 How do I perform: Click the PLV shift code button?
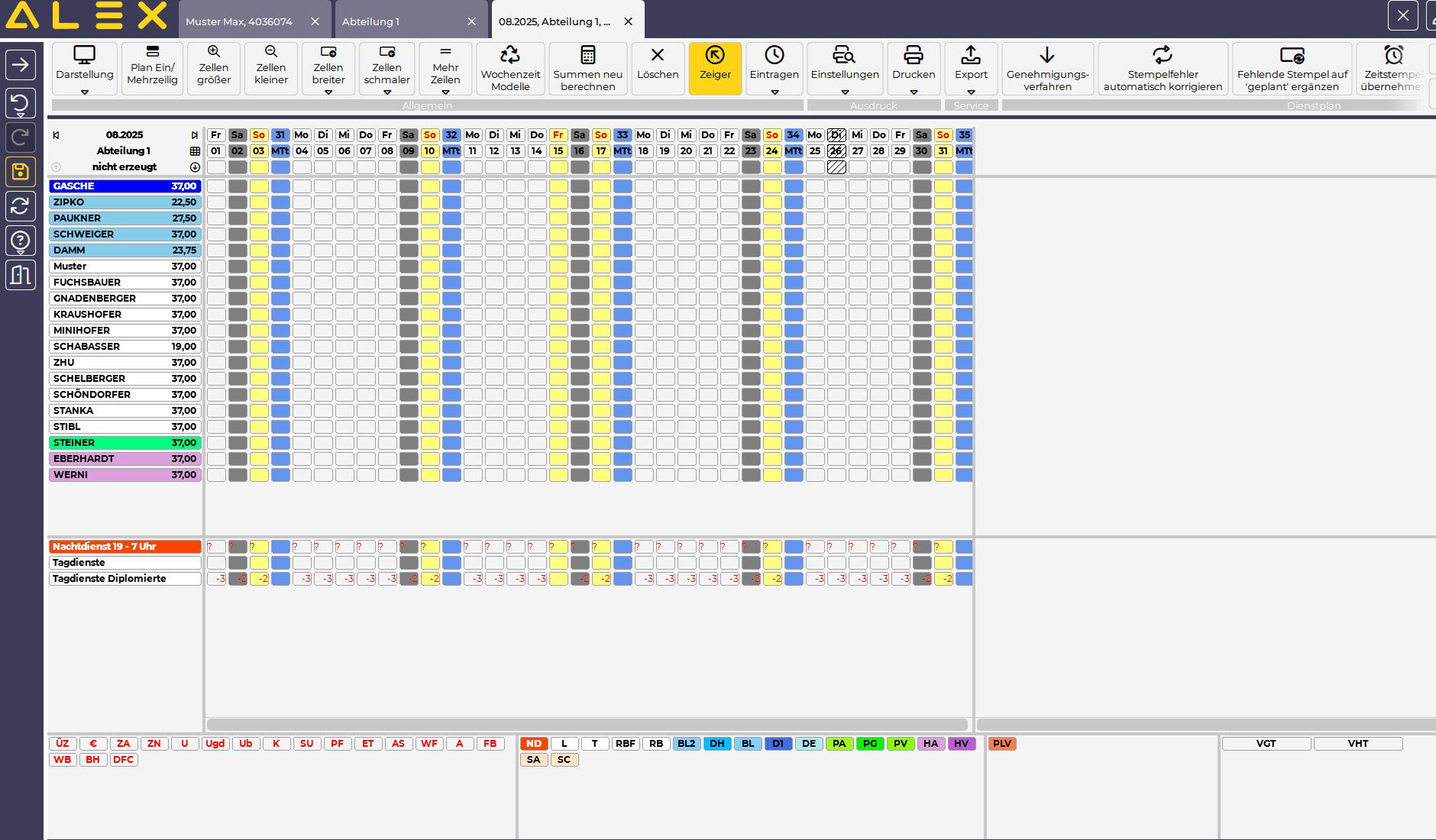pos(1002,744)
